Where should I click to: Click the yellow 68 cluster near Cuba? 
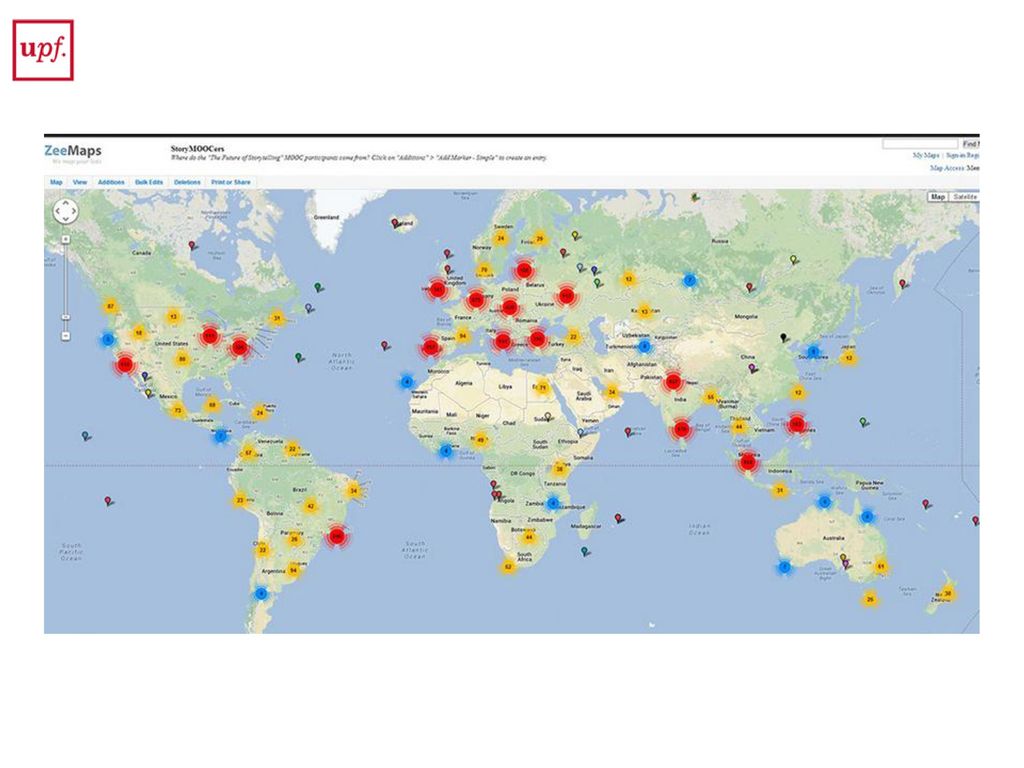[x=211, y=405]
